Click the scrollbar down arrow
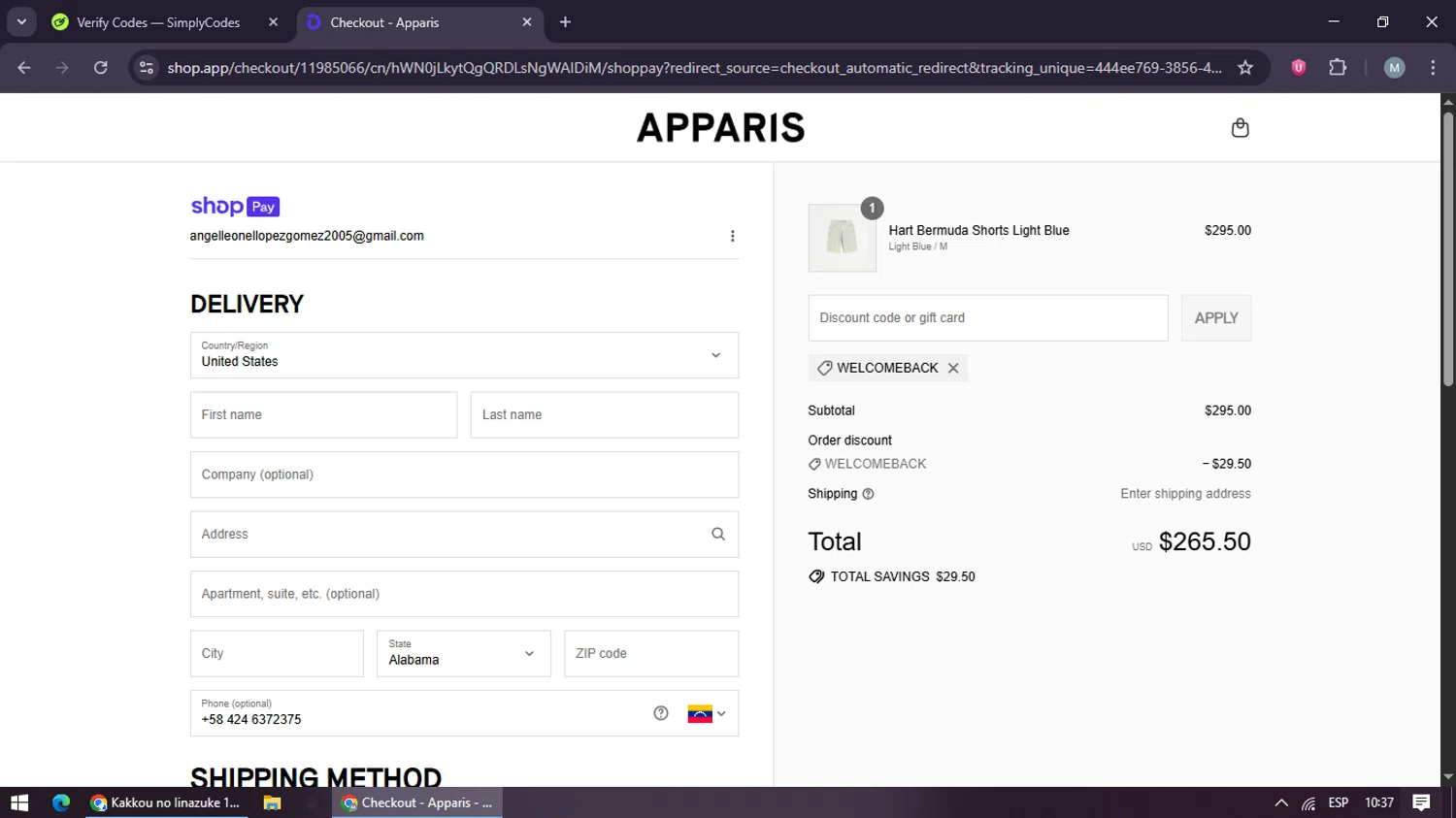This screenshot has width=1456, height=818. (x=1448, y=777)
